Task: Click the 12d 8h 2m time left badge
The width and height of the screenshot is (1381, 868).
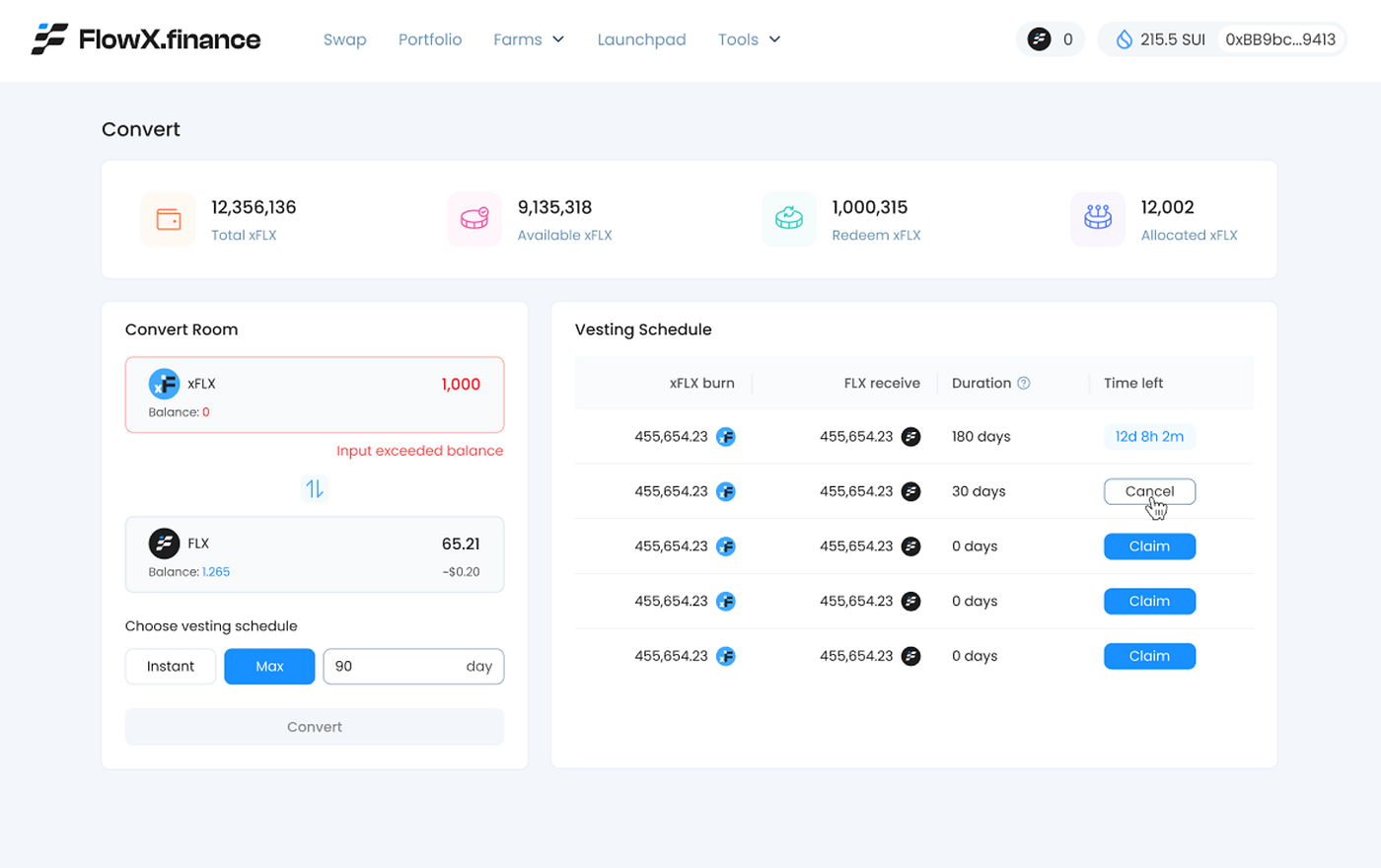Action: (x=1149, y=437)
